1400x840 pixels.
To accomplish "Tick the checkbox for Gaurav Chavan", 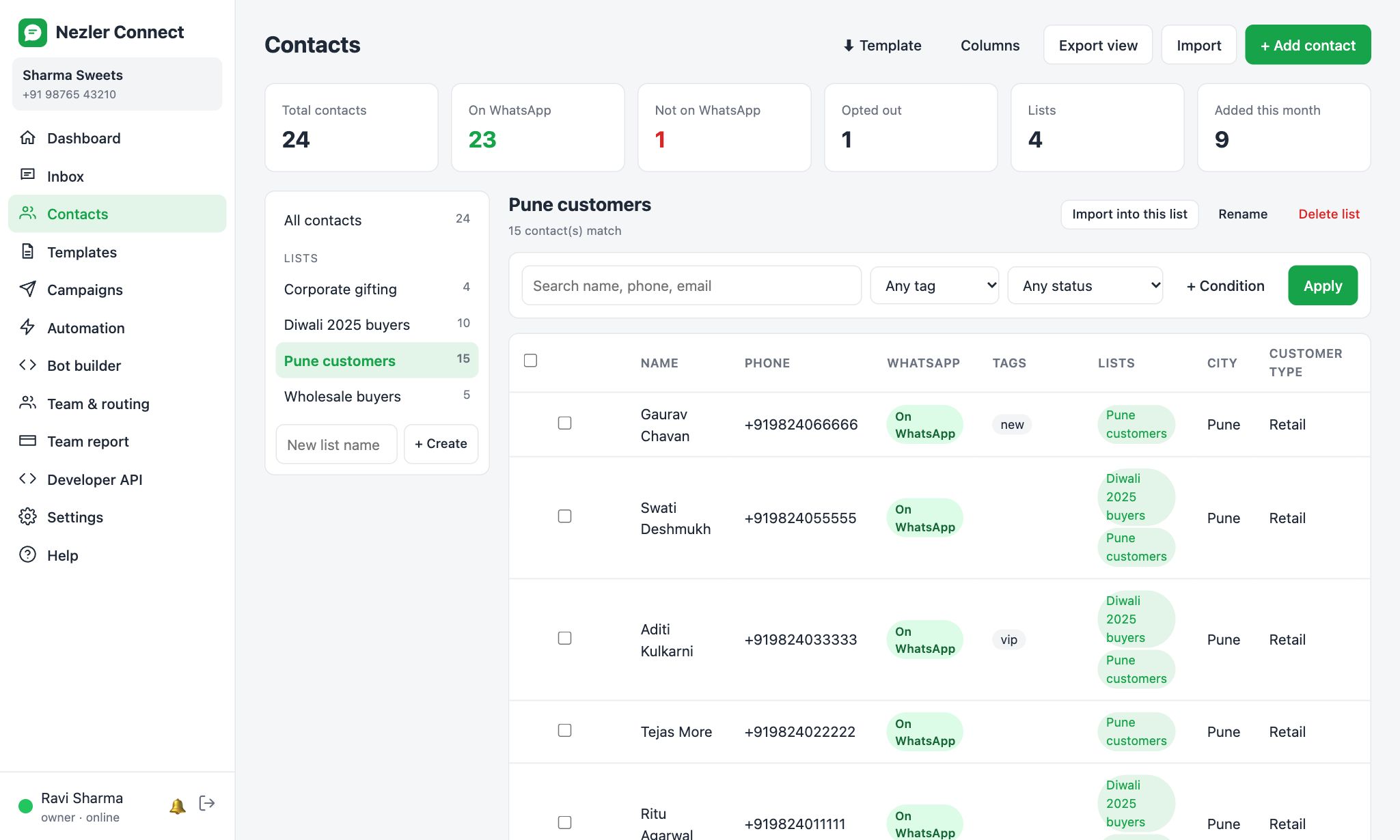I will tap(564, 423).
